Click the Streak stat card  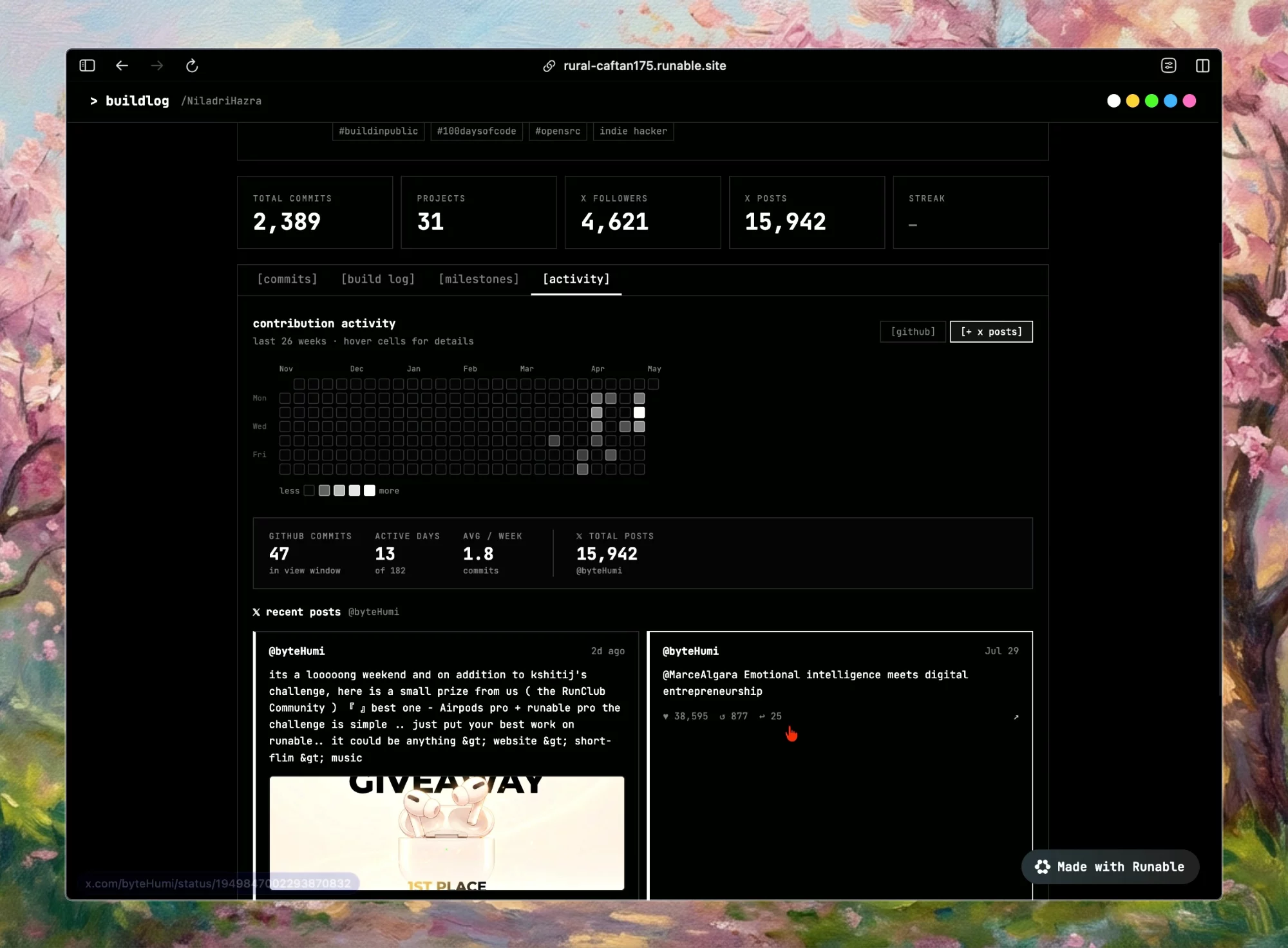point(971,213)
